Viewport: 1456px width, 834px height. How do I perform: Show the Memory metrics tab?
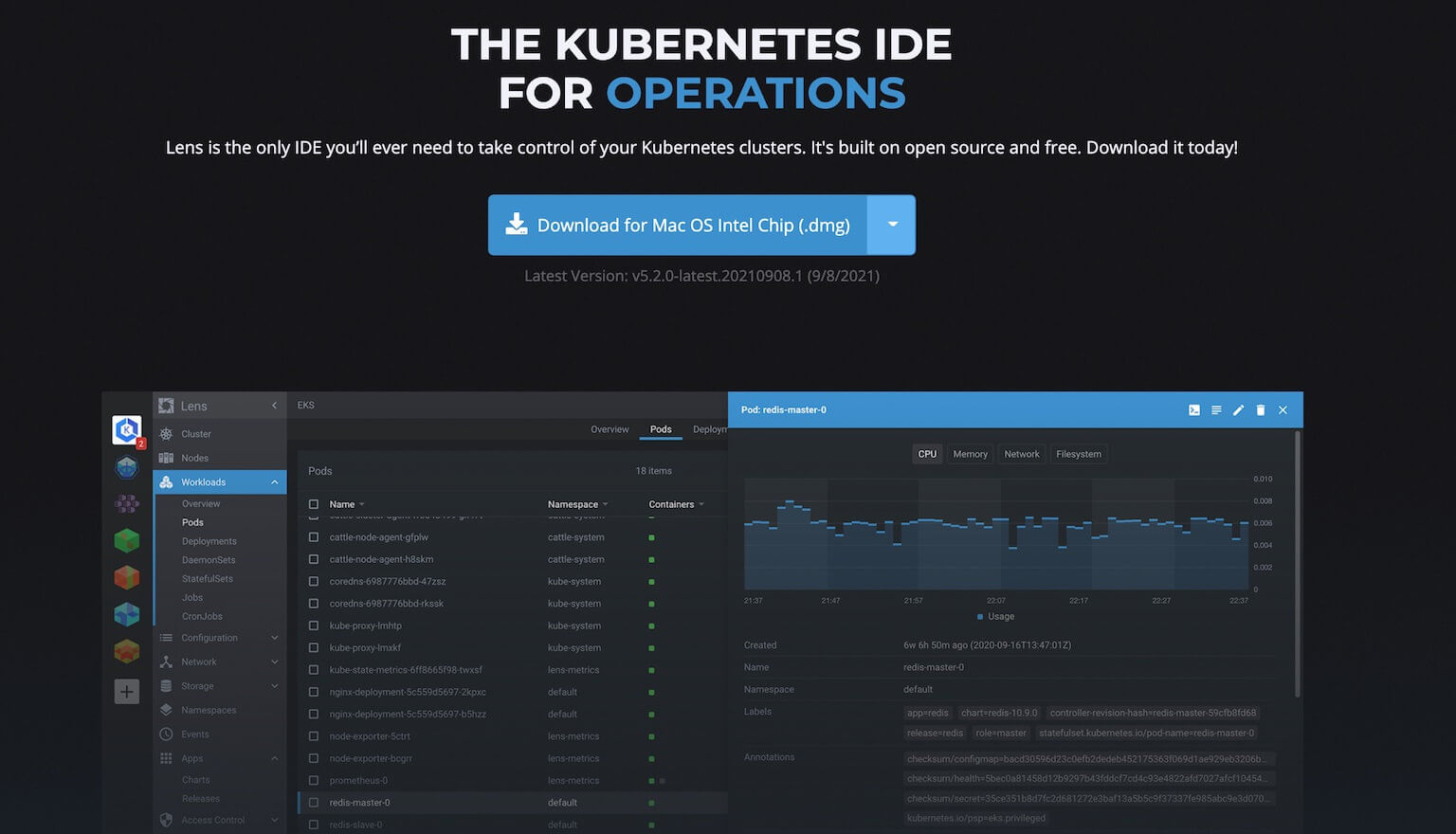coord(970,454)
